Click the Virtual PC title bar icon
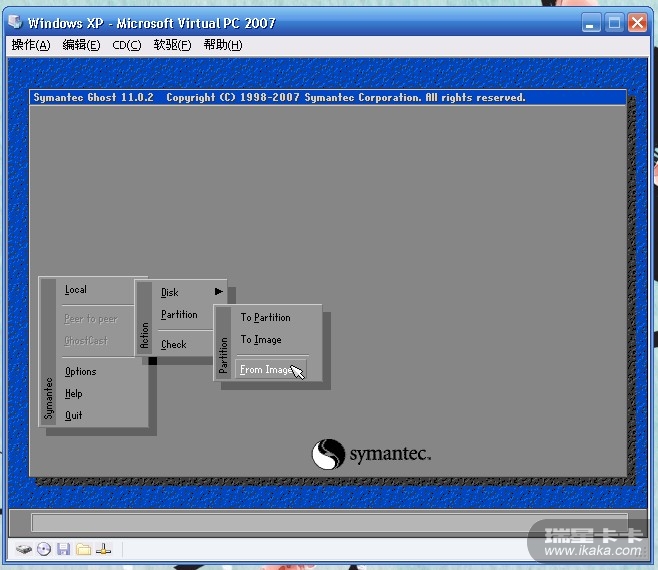Image resolution: width=658 pixels, height=570 pixels. click(x=15, y=22)
